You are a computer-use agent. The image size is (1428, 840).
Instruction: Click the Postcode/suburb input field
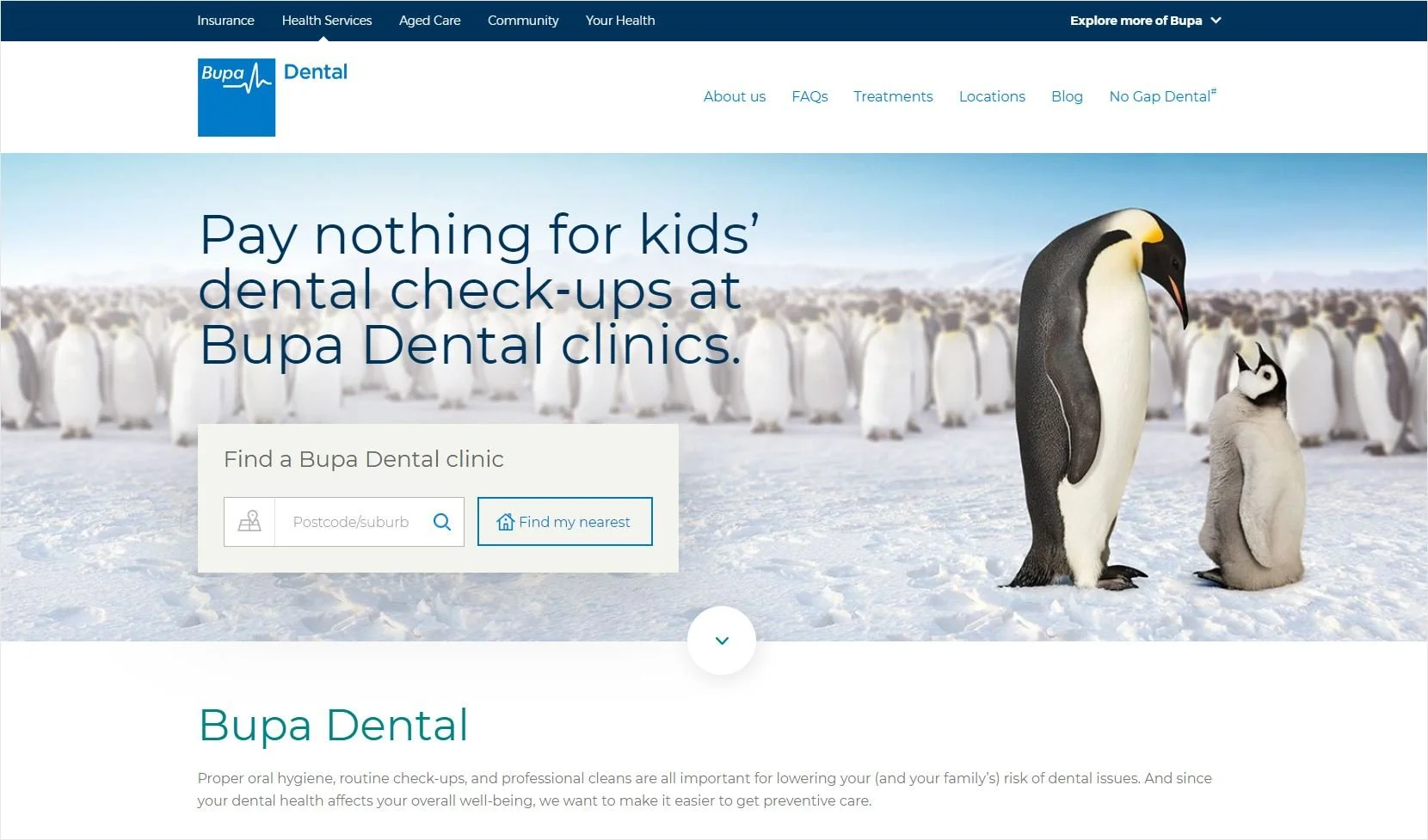pyautogui.click(x=354, y=522)
